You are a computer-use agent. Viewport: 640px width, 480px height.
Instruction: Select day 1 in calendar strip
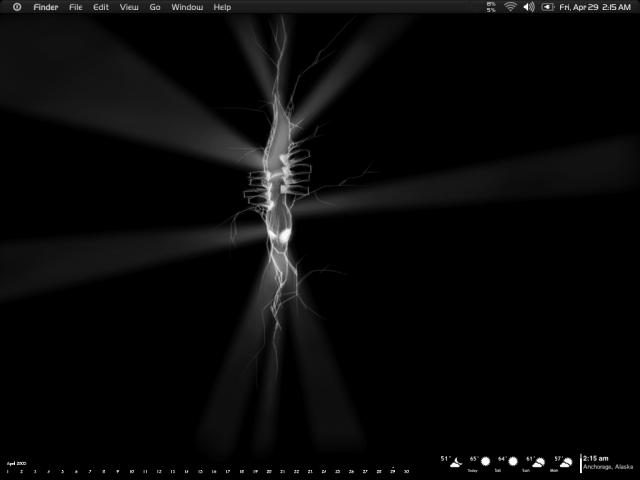(x=8, y=471)
